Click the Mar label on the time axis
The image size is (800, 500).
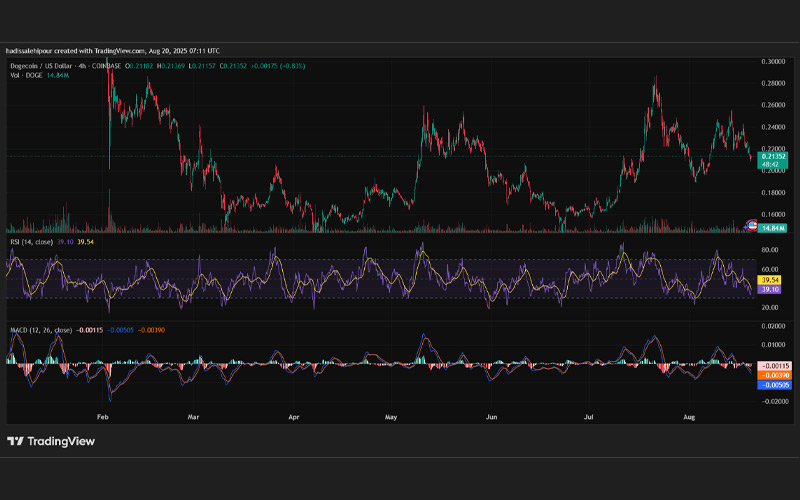(193, 417)
